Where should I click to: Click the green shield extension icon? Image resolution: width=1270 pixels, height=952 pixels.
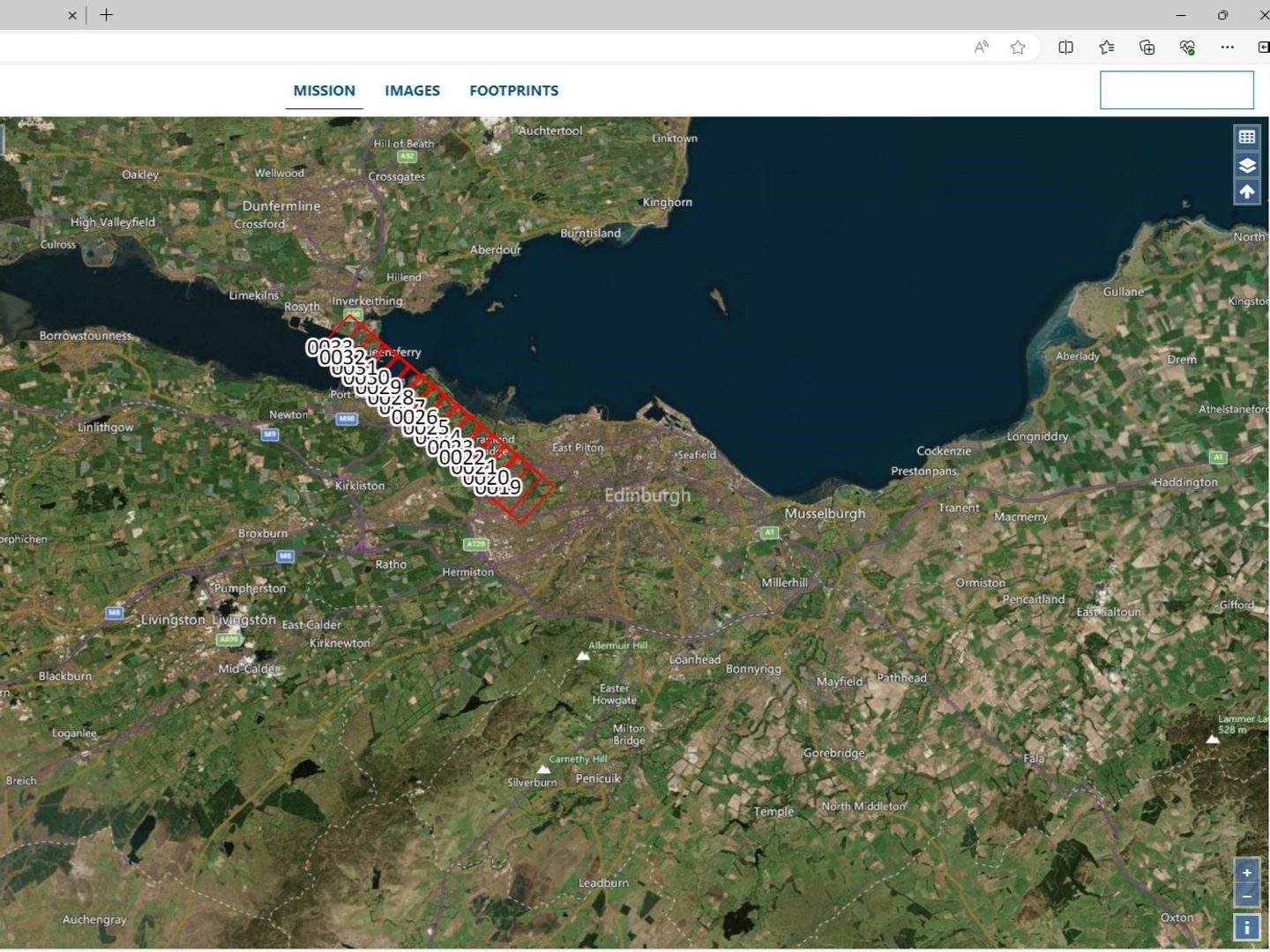[x=1186, y=47]
